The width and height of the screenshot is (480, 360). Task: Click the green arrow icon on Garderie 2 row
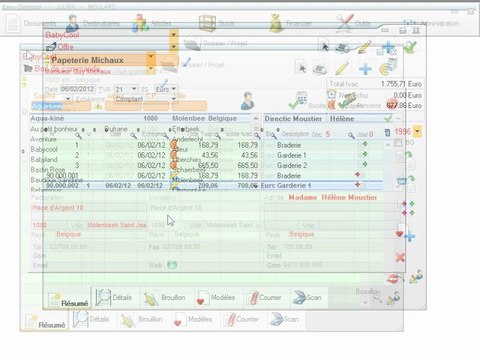(x=364, y=164)
